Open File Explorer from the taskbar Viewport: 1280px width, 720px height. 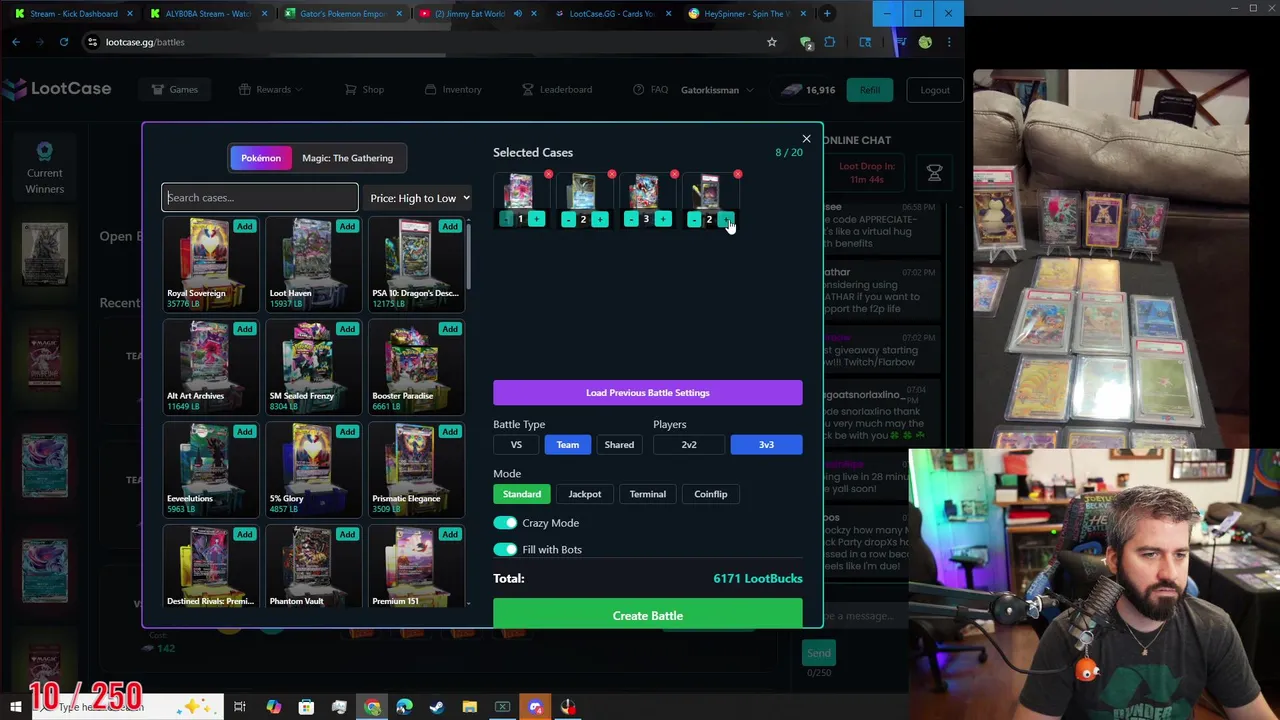click(470, 707)
